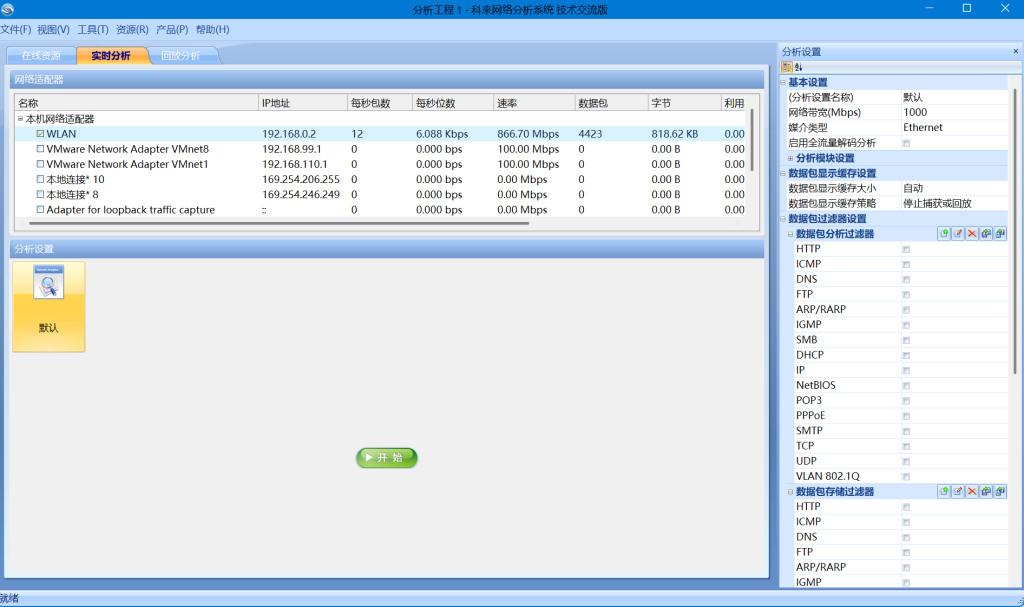
Task: Toggle 启用全流量解码分析 checkbox
Action: click(x=906, y=143)
